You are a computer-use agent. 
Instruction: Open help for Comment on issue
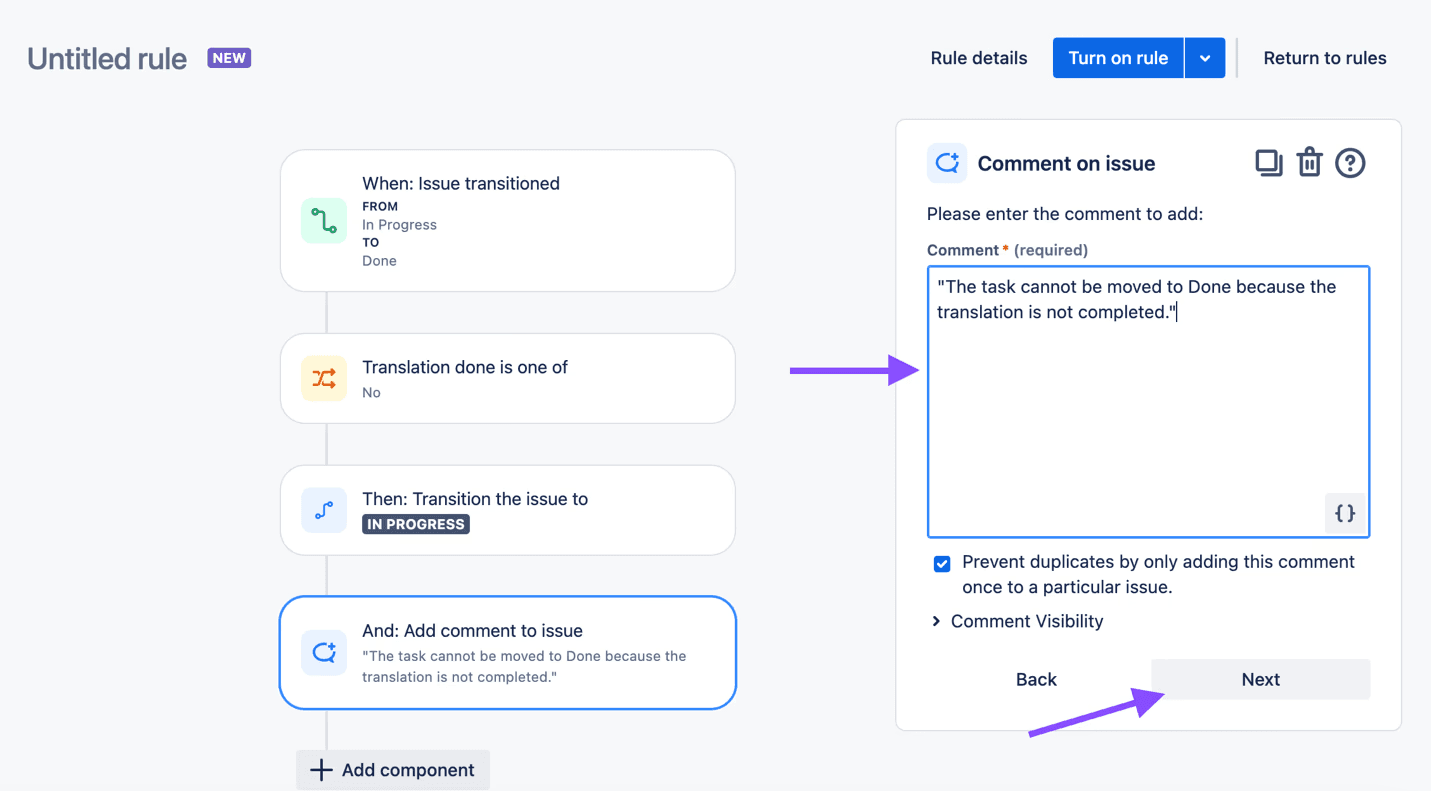(x=1350, y=162)
